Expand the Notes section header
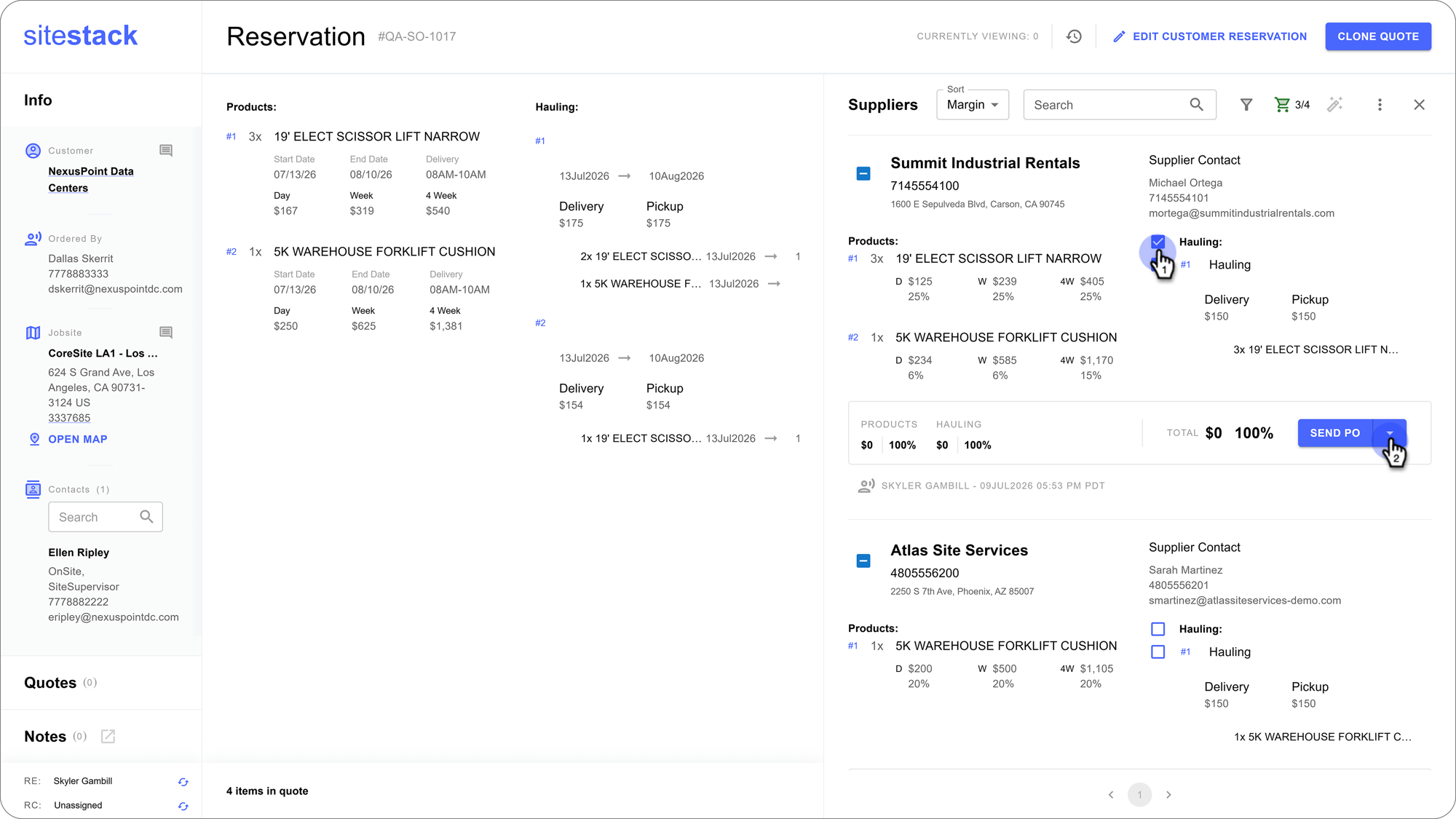1456x819 pixels. 45,736
